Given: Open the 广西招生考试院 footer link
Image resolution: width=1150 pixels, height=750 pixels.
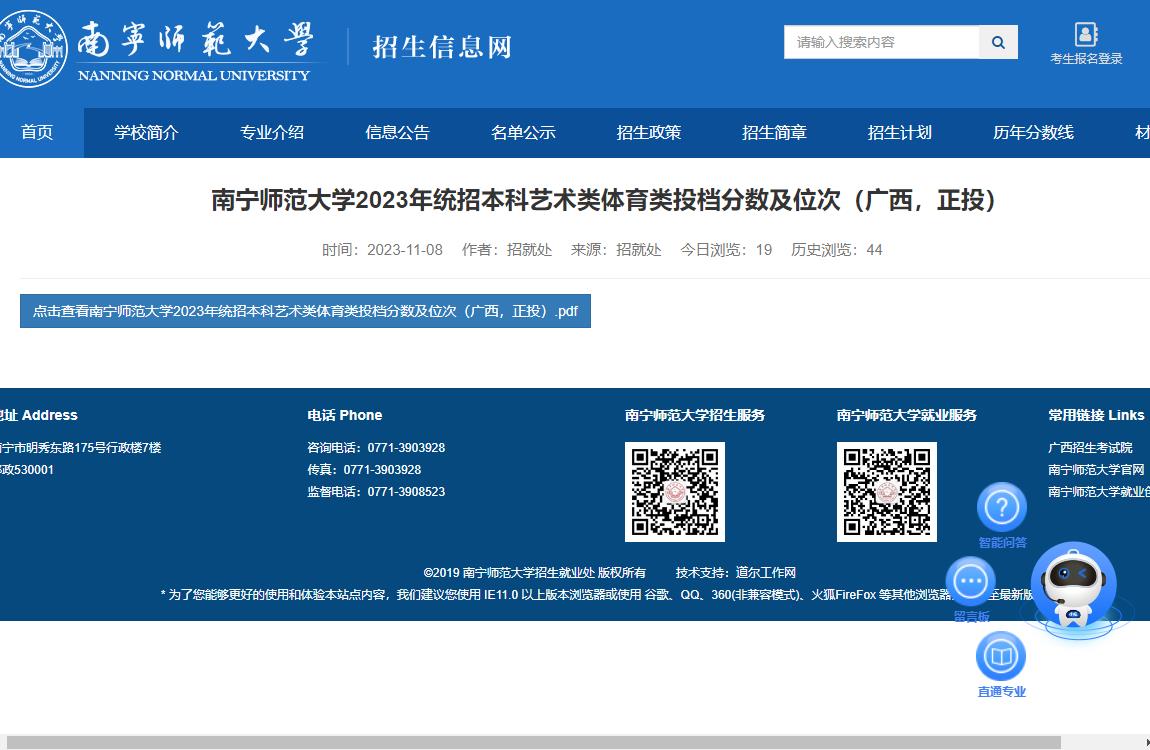Looking at the screenshot, I should tap(1090, 447).
